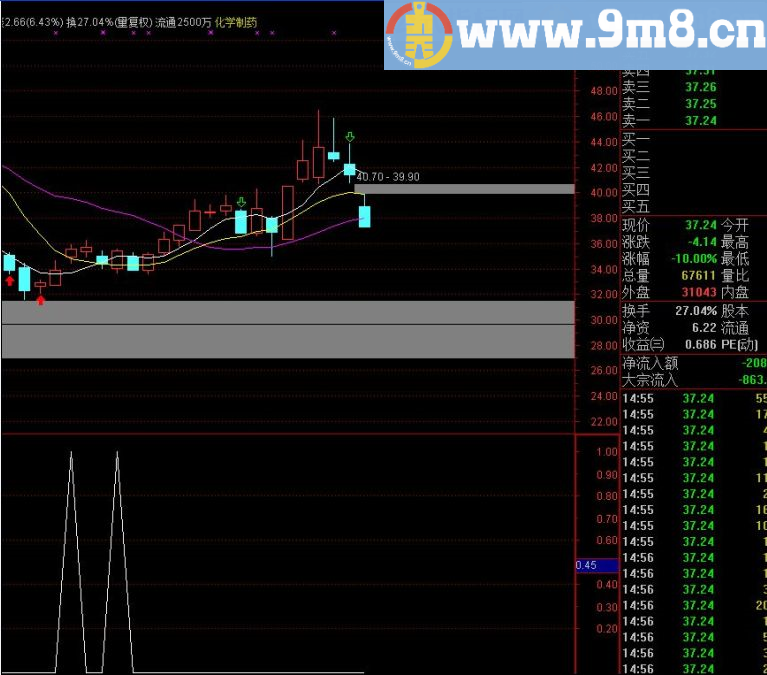767x675 pixels.
Task: Click the 换手 27.04% turnover field
Action: [x=670, y=311]
